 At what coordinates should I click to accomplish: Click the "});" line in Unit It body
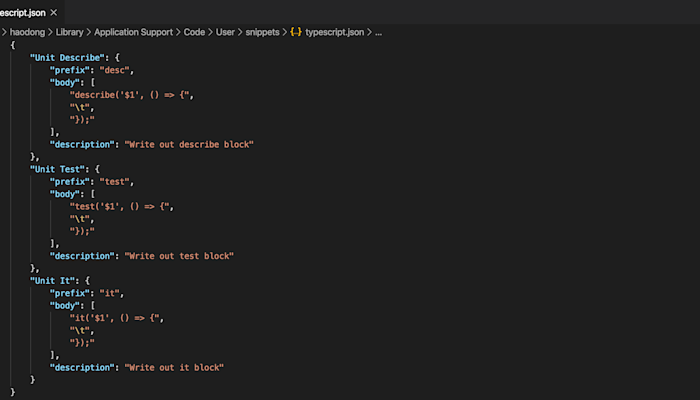82,343
